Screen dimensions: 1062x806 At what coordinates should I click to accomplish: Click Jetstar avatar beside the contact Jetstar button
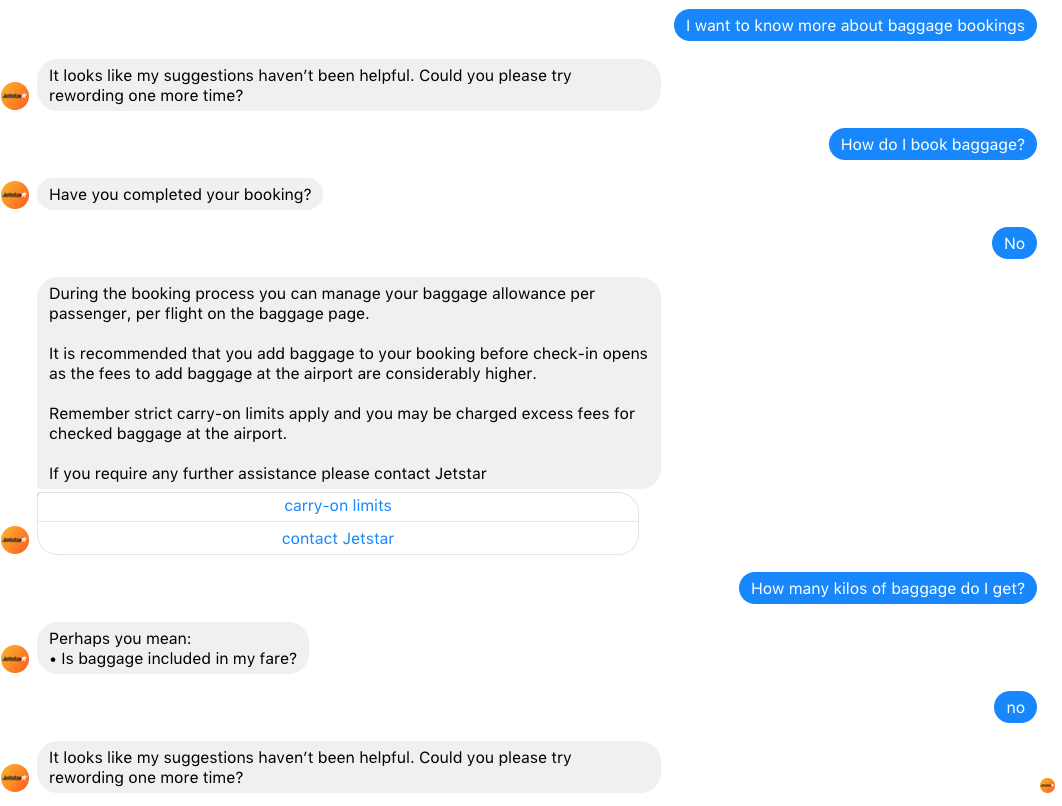(15, 540)
